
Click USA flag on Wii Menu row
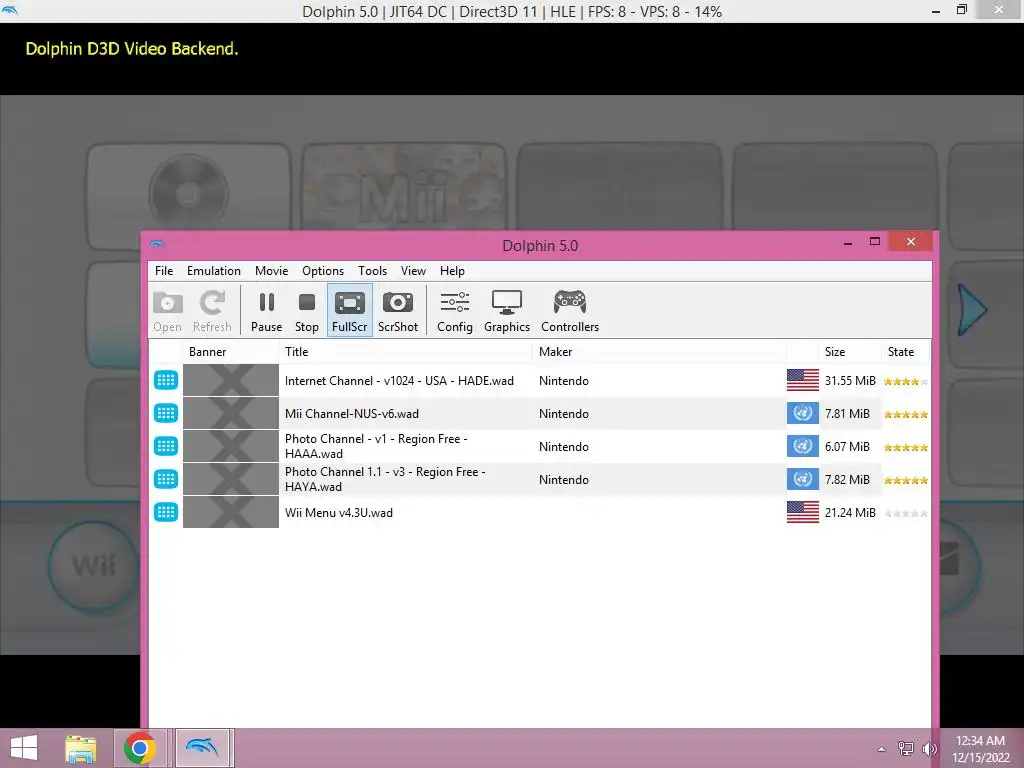coord(803,512)
